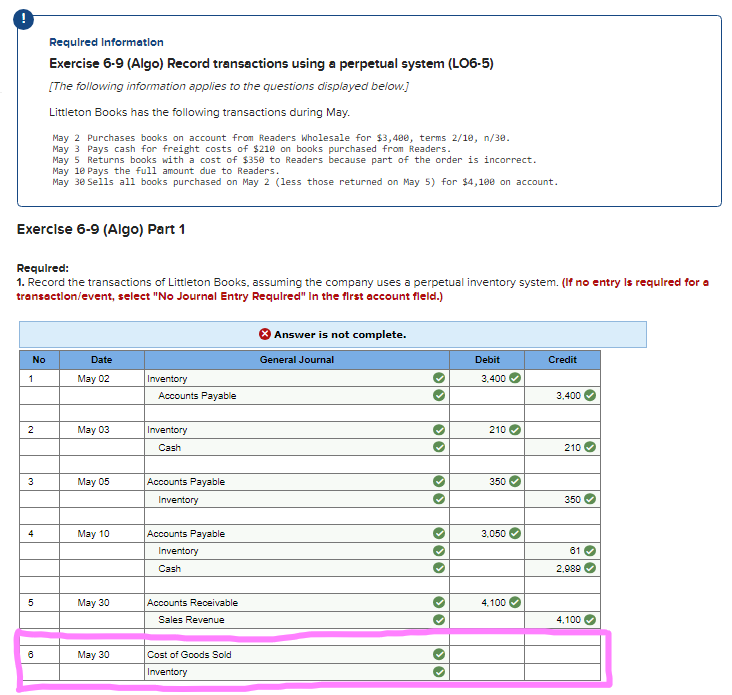Viewport: 732px width, 695px height.
Task: Click green check next to May 05 Inventory account
Action: 439,499
